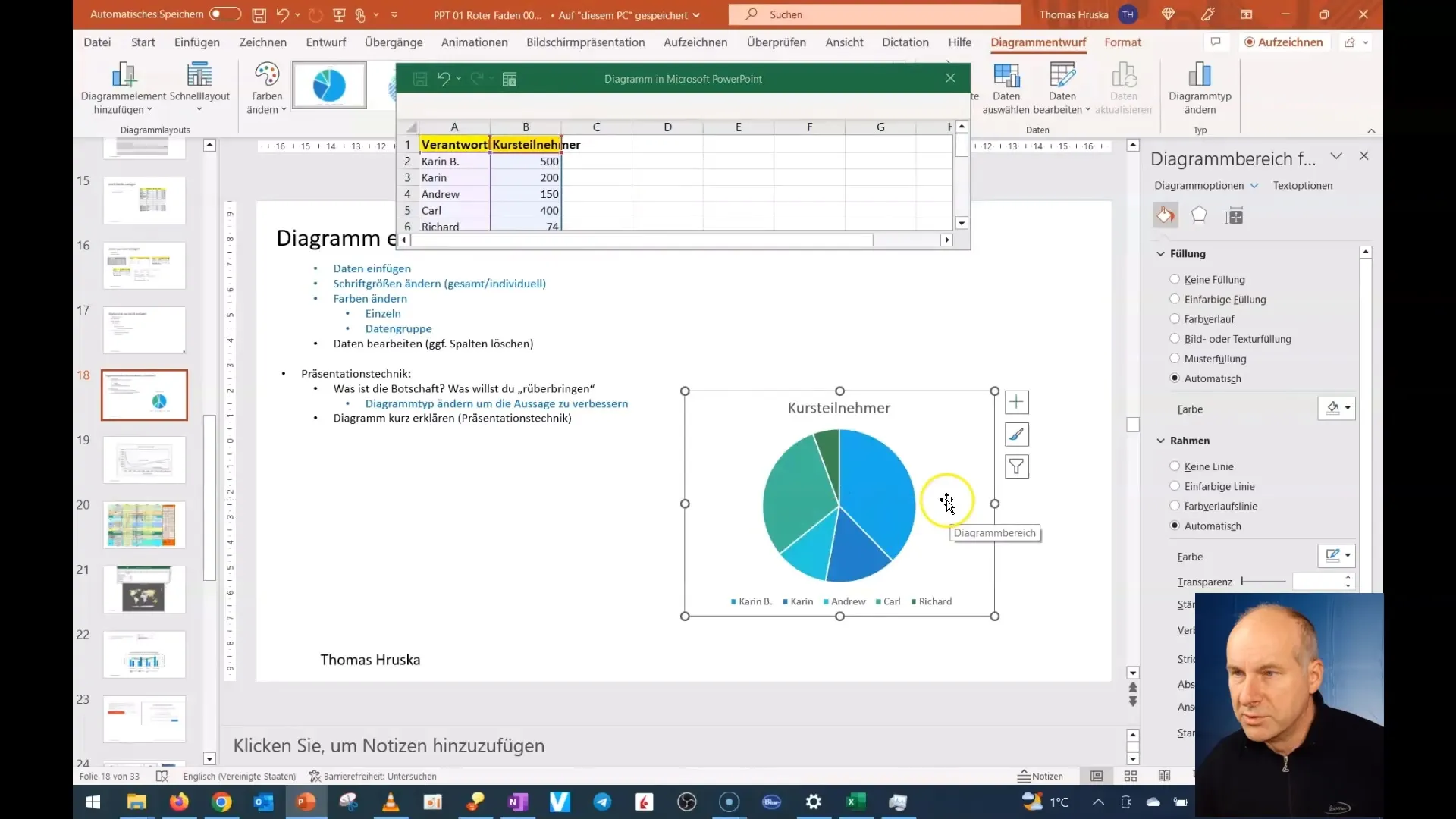
Task: Click the Diagrammentwurf ribbon tab
Action: [x=1038, y=42]
